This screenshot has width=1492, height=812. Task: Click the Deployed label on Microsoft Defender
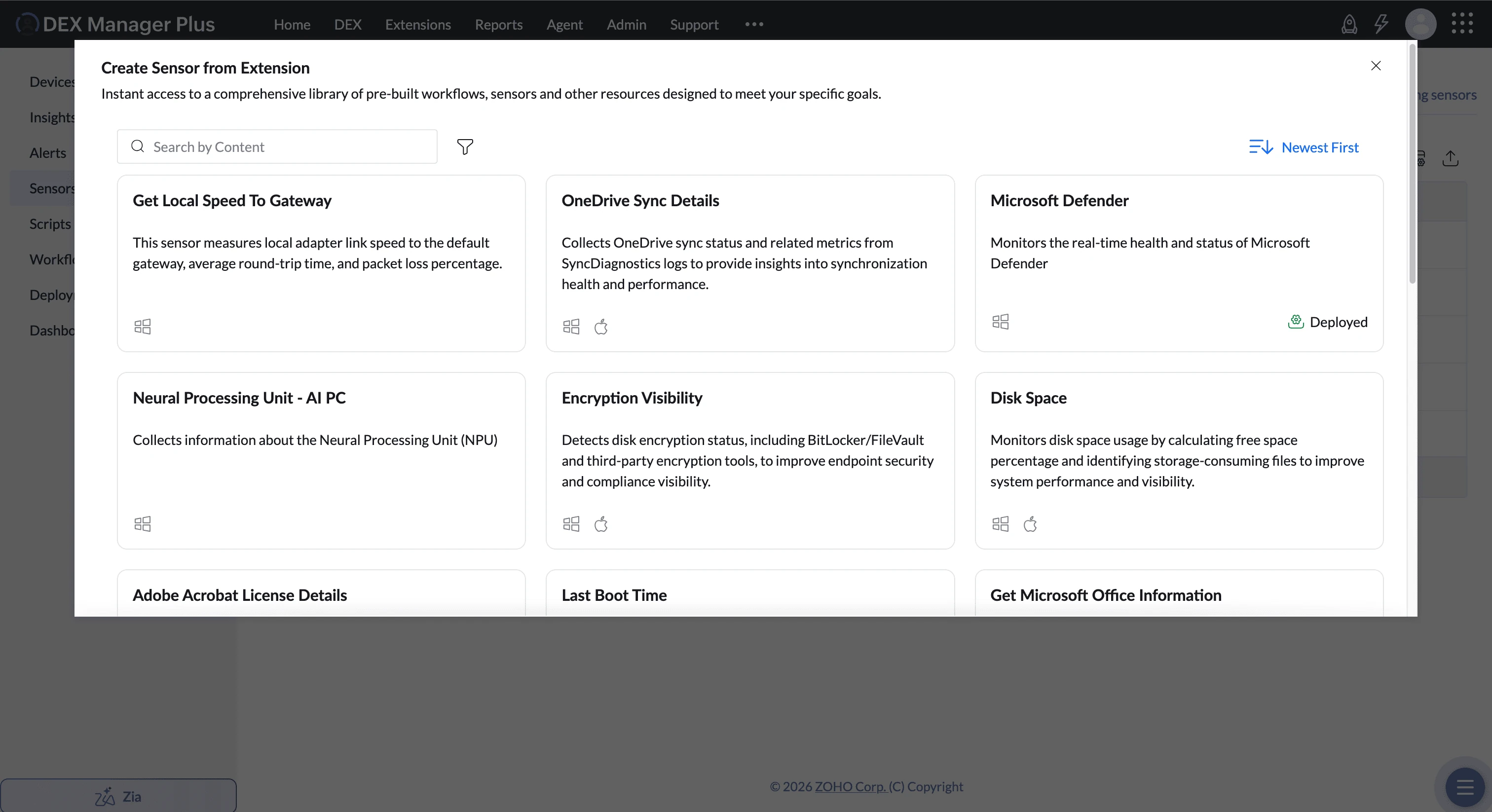[x=1339, y=322]
